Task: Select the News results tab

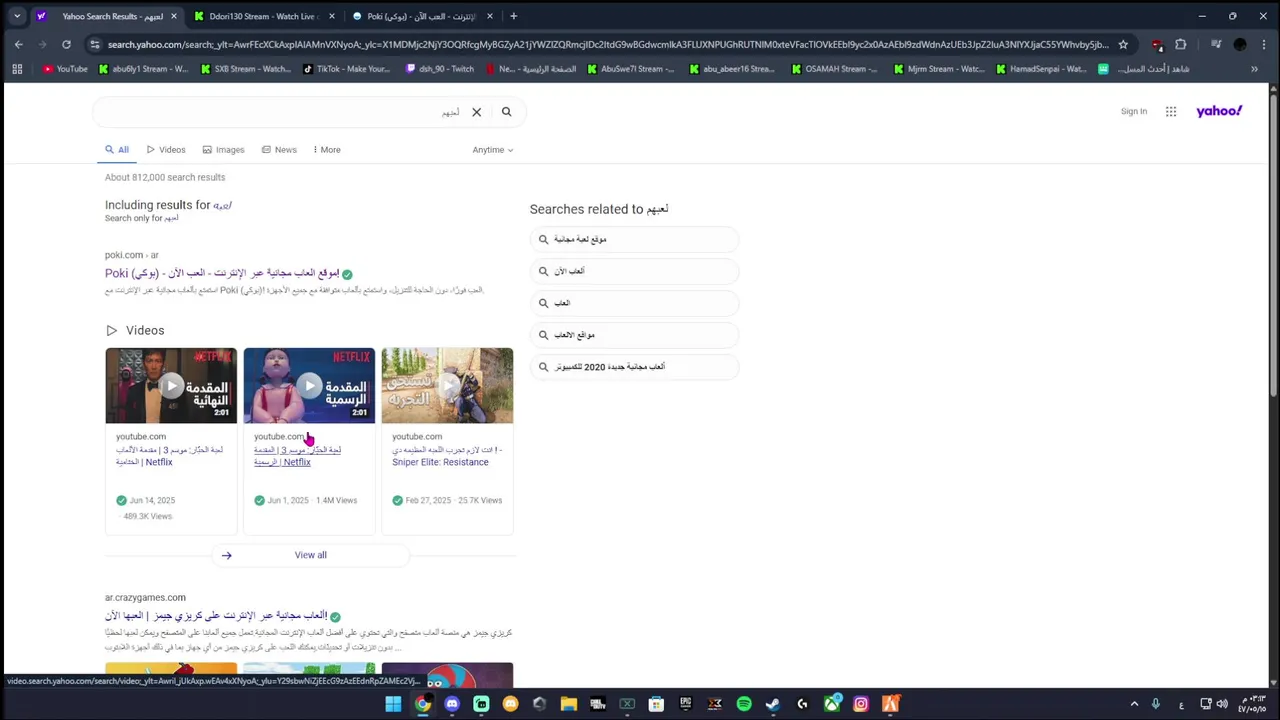Action: [x=279, y=150]
